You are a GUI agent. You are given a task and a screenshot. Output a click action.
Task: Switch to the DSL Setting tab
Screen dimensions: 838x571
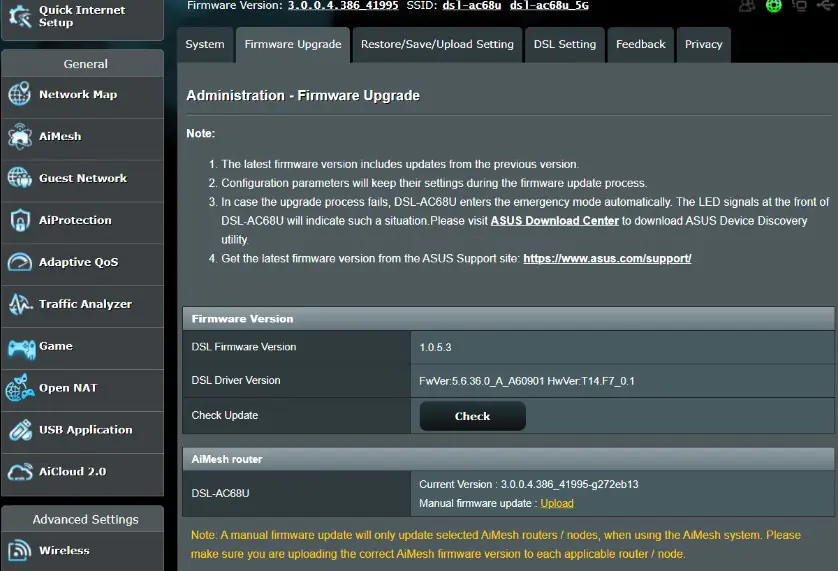click(565, 44)
